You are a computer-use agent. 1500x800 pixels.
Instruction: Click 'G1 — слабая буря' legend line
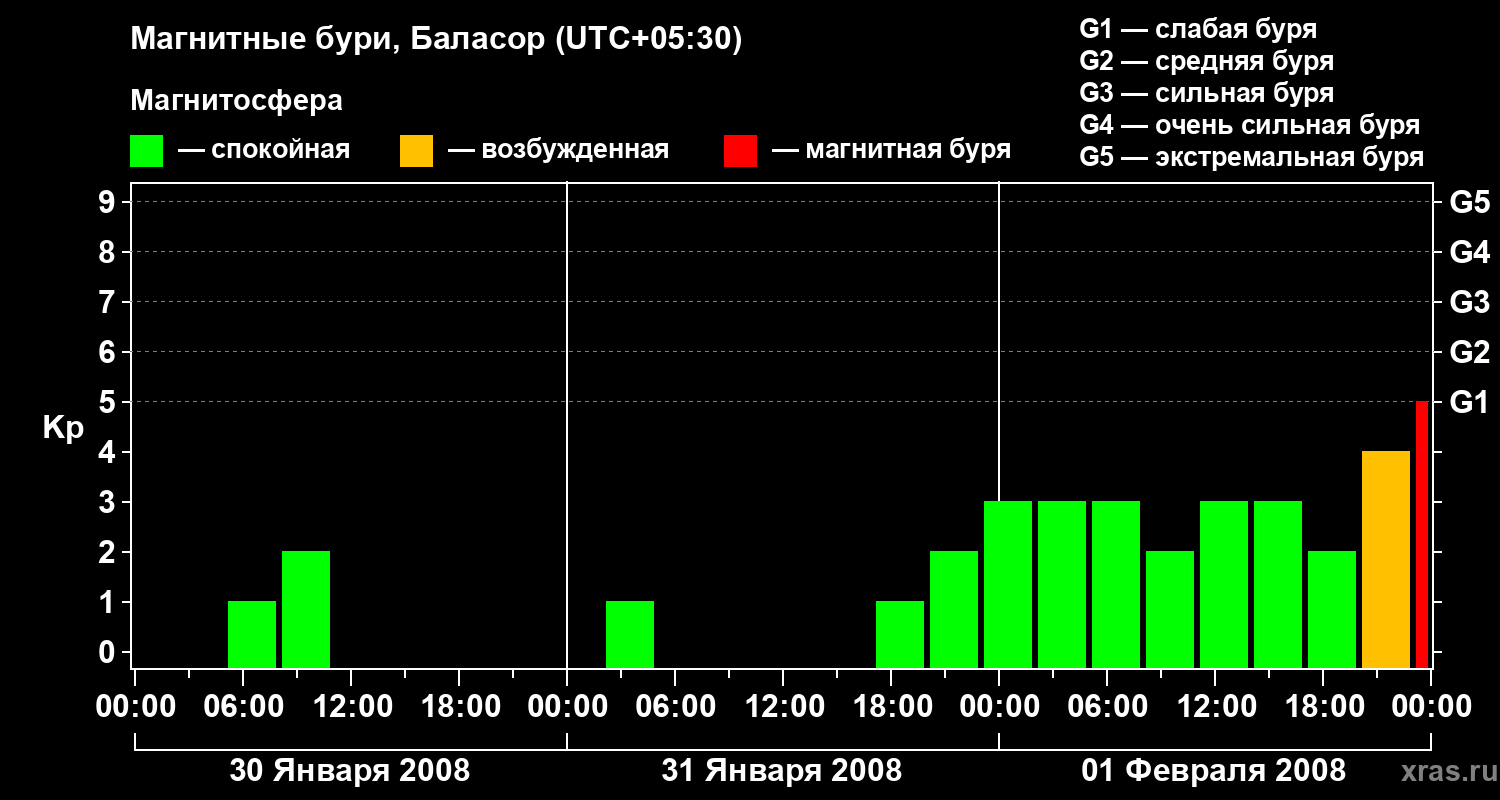(1198, 29)
